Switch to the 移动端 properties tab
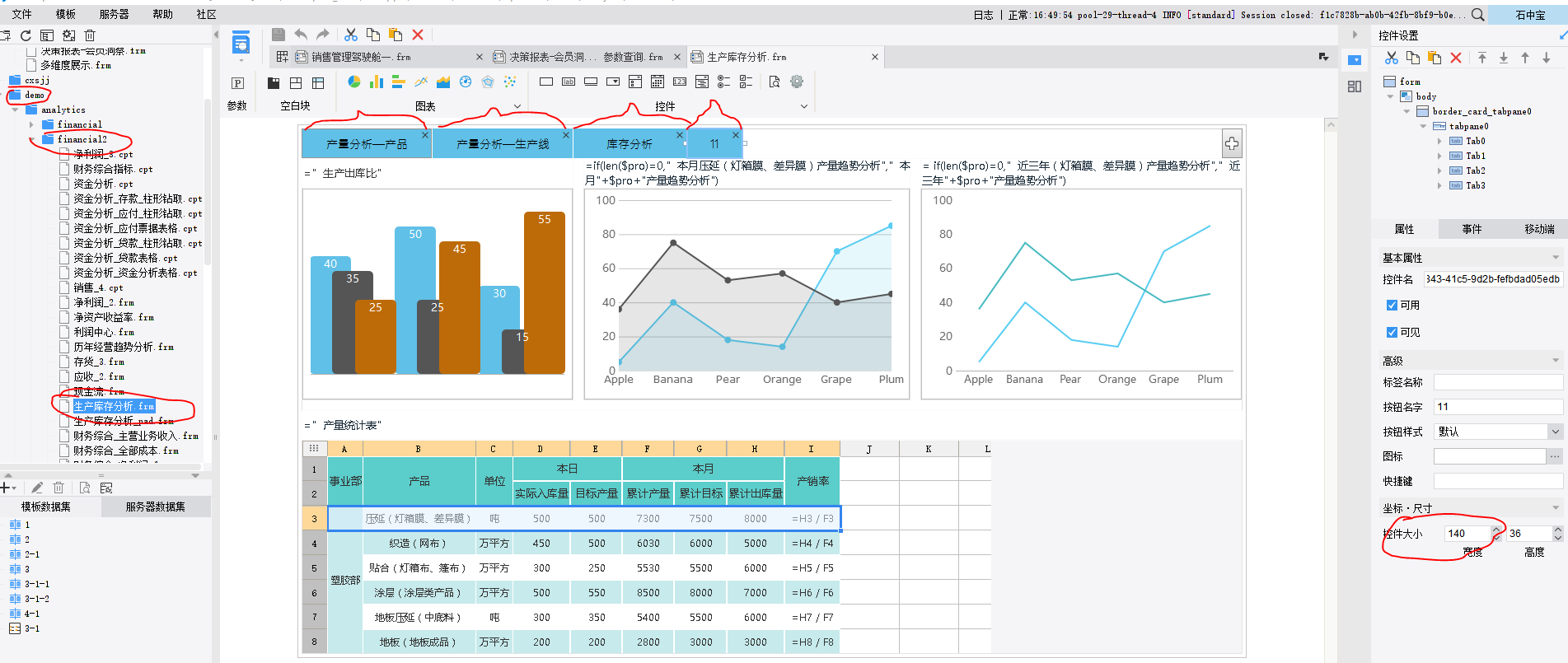The width and height of the screenshot is (1568, 663). coord(1539,229)
